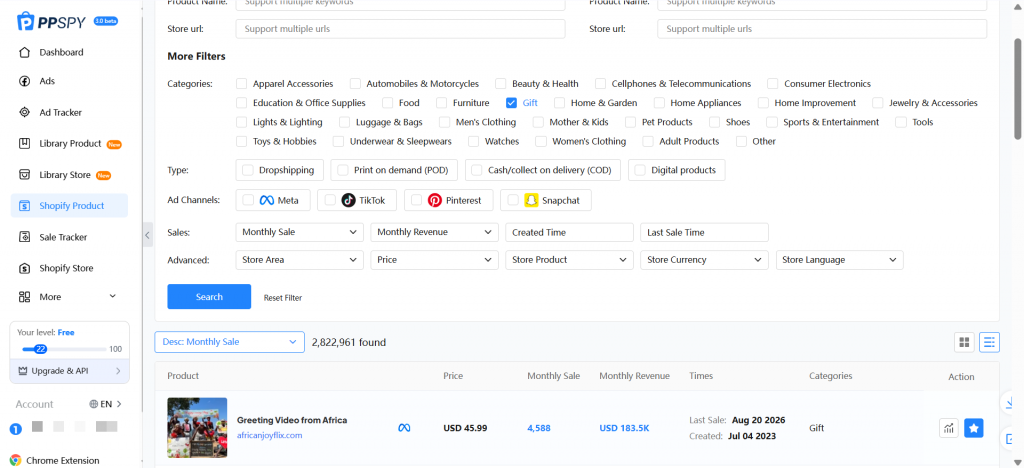Click the blue Search button
1024x468 pixels.
(209, 297)
